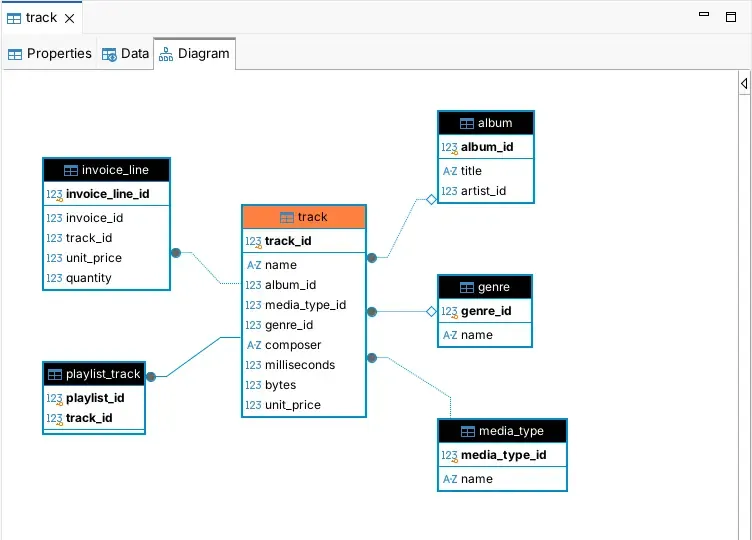The height and width of the screenshot is (540, 752).
Task: Click the diamond connector at genre table
Action: (431, 312)
